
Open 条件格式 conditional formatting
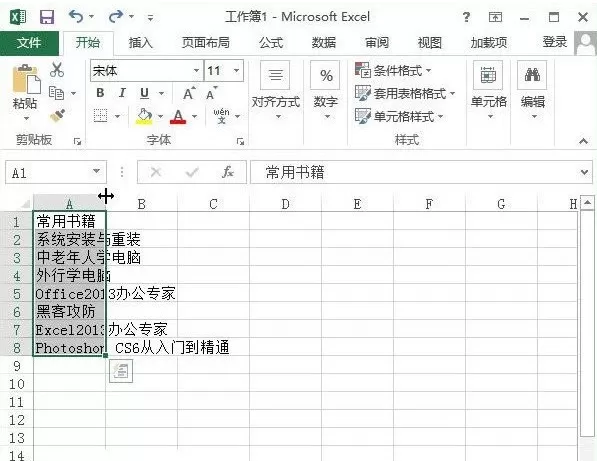coord(393,70)
